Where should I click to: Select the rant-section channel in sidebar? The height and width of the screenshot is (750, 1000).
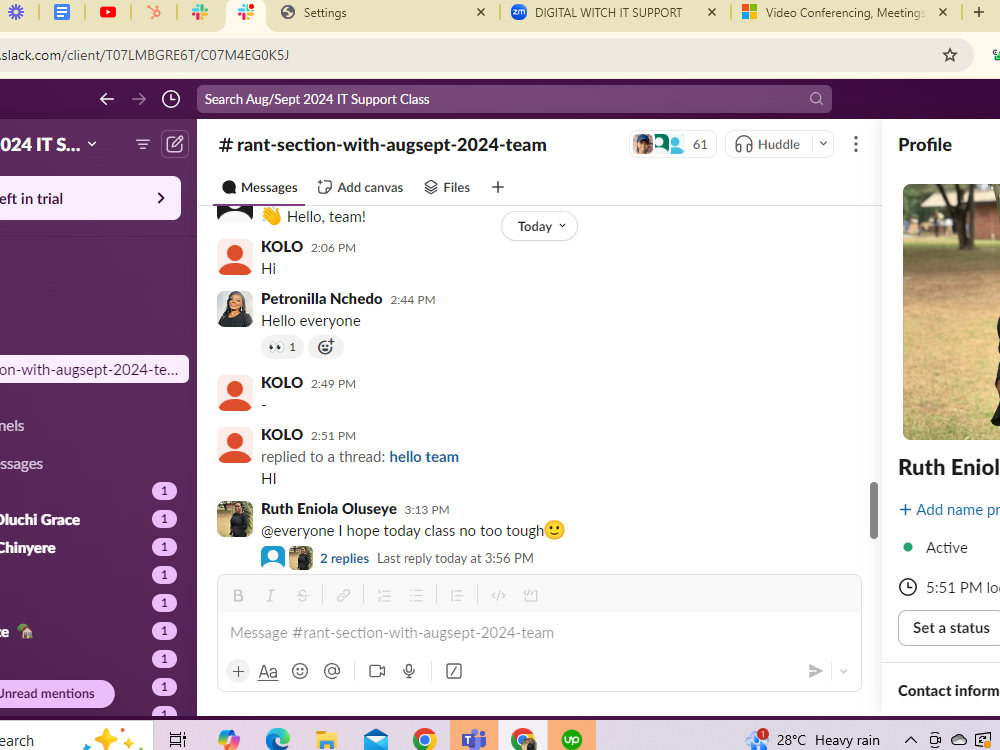click(x=93, y=369)
